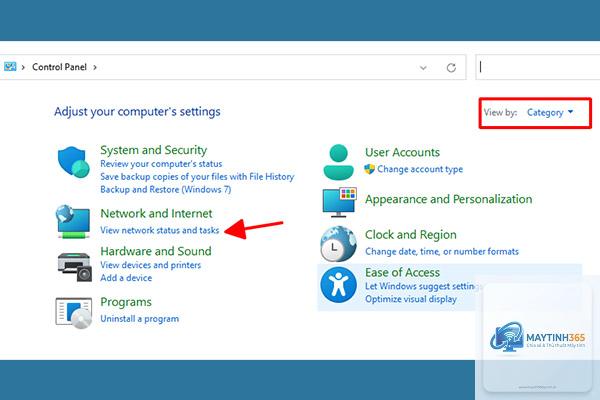Click Change date, time, or number formats
This screenshot has width=600, height=400.
coord(442,251)
